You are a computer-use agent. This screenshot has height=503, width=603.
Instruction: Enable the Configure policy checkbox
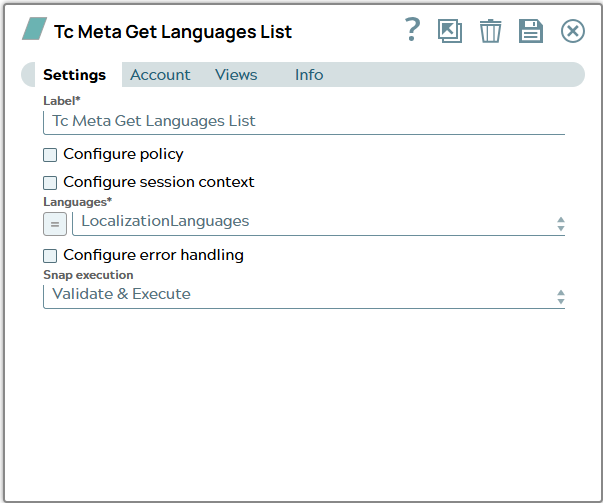click(x=50, y=155)
